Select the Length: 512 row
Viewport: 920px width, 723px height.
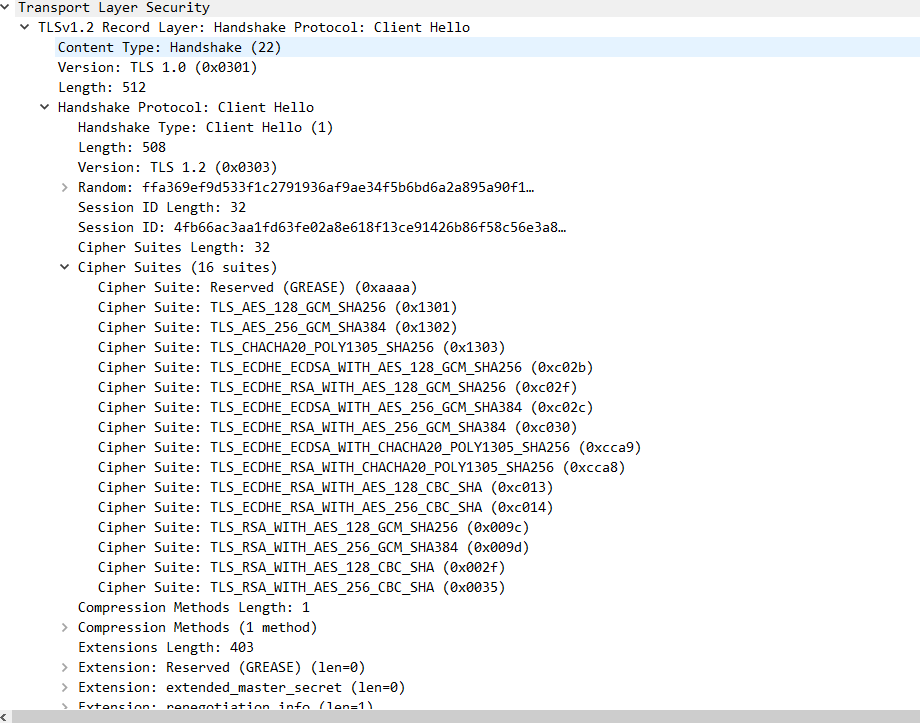[x=102, y=87]
